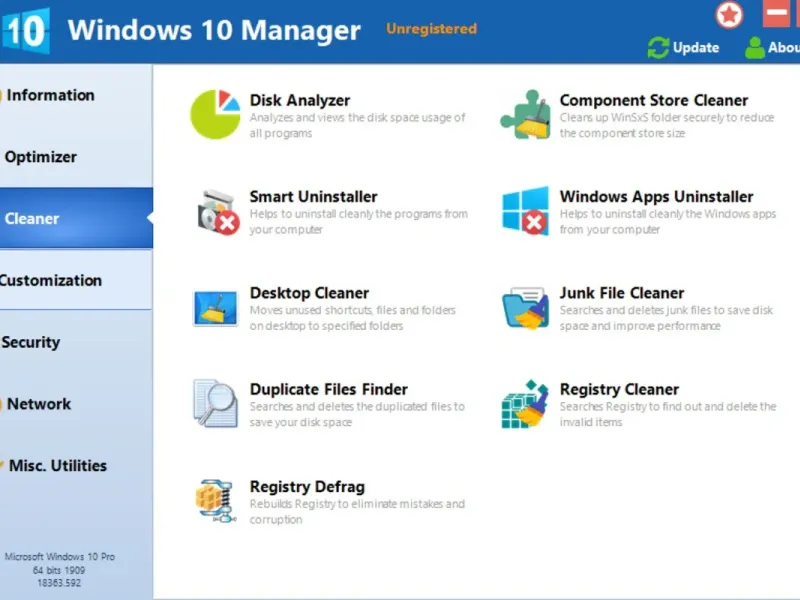
Task: Click "Searches and deletes the duplicated files" text
Action: [357, 414]
